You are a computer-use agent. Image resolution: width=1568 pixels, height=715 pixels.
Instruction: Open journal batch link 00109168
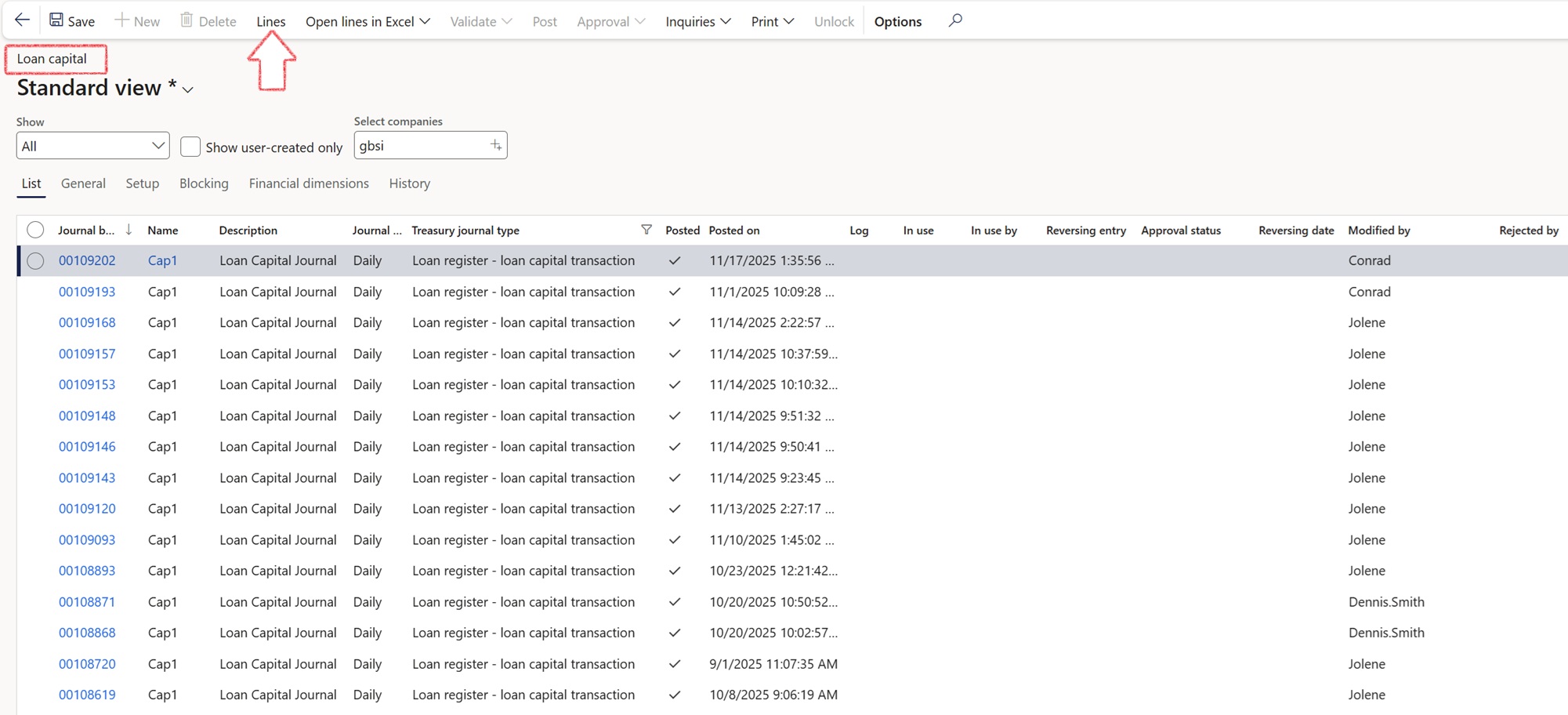tap(87, 322)
